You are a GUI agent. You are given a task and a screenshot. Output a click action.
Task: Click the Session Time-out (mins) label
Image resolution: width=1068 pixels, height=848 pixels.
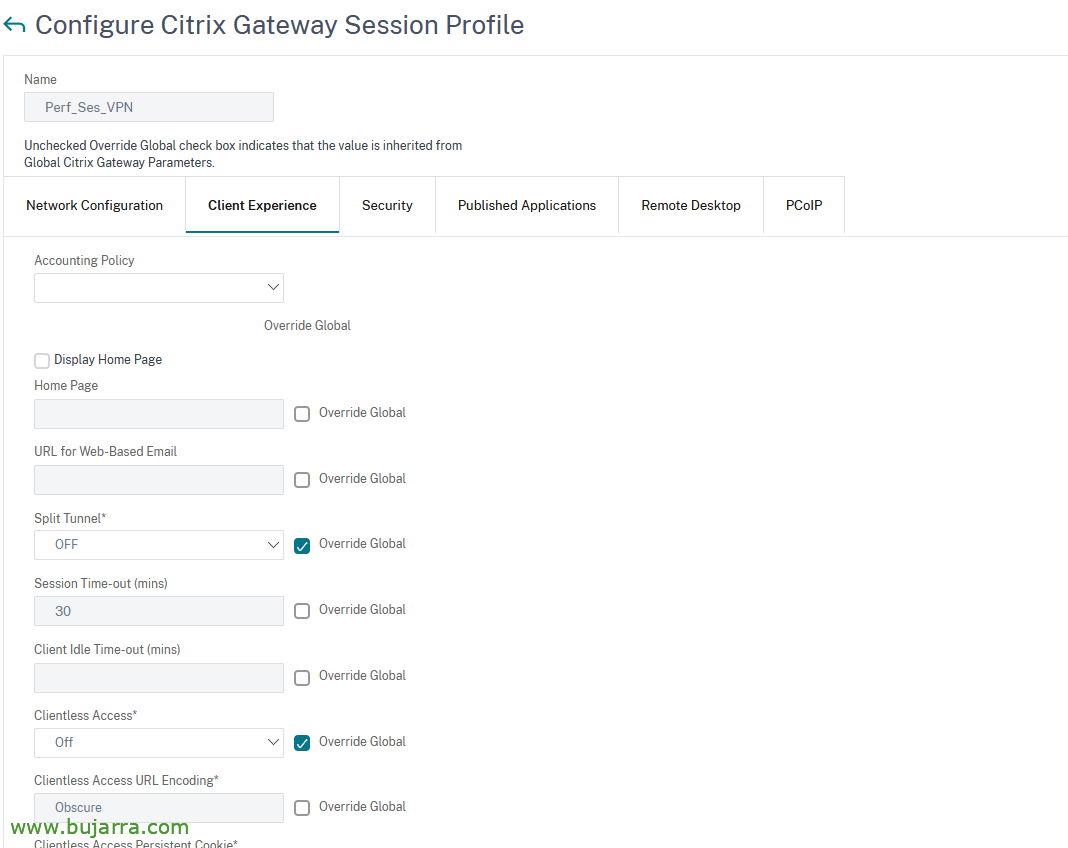(x=101, y=584)
